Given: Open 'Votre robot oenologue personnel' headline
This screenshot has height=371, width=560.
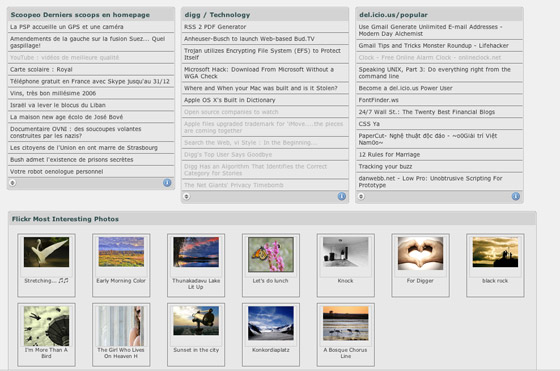Looking at the screenshot, I should pos(56,171).
